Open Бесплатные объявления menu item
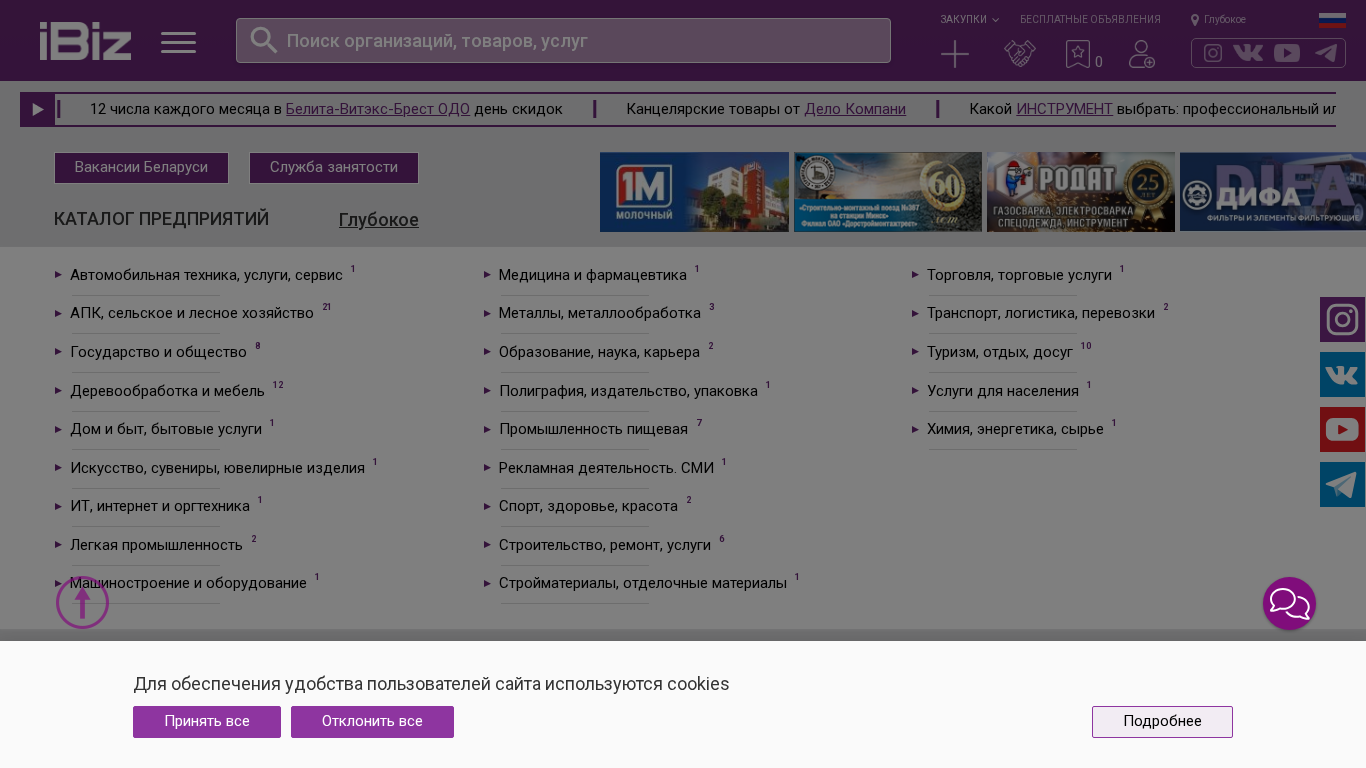Viewport: 1366px width, 768px height. pyautogui.click(x=1090, y=20)
